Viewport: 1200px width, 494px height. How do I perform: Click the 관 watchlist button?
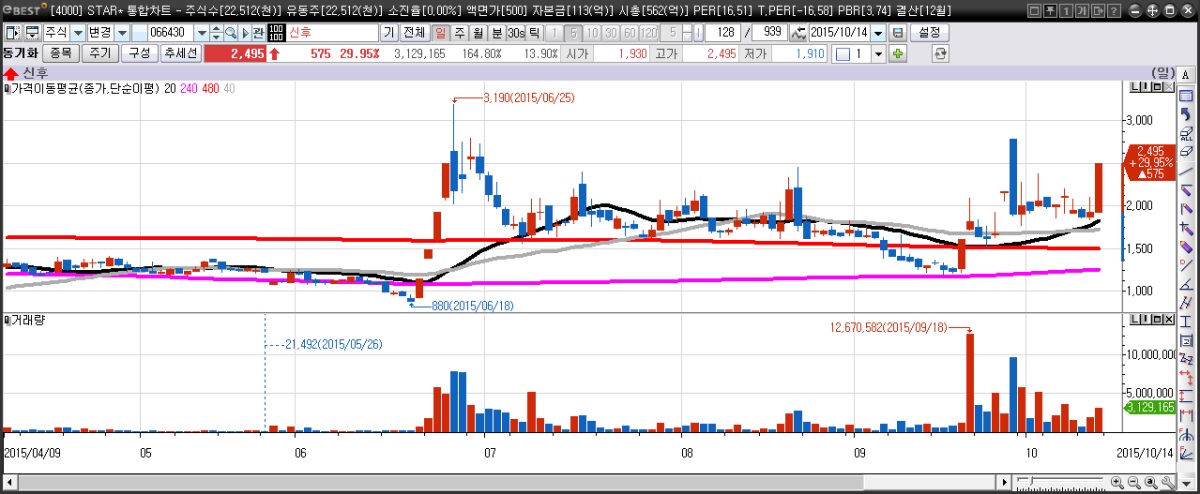tap(258, 32)
